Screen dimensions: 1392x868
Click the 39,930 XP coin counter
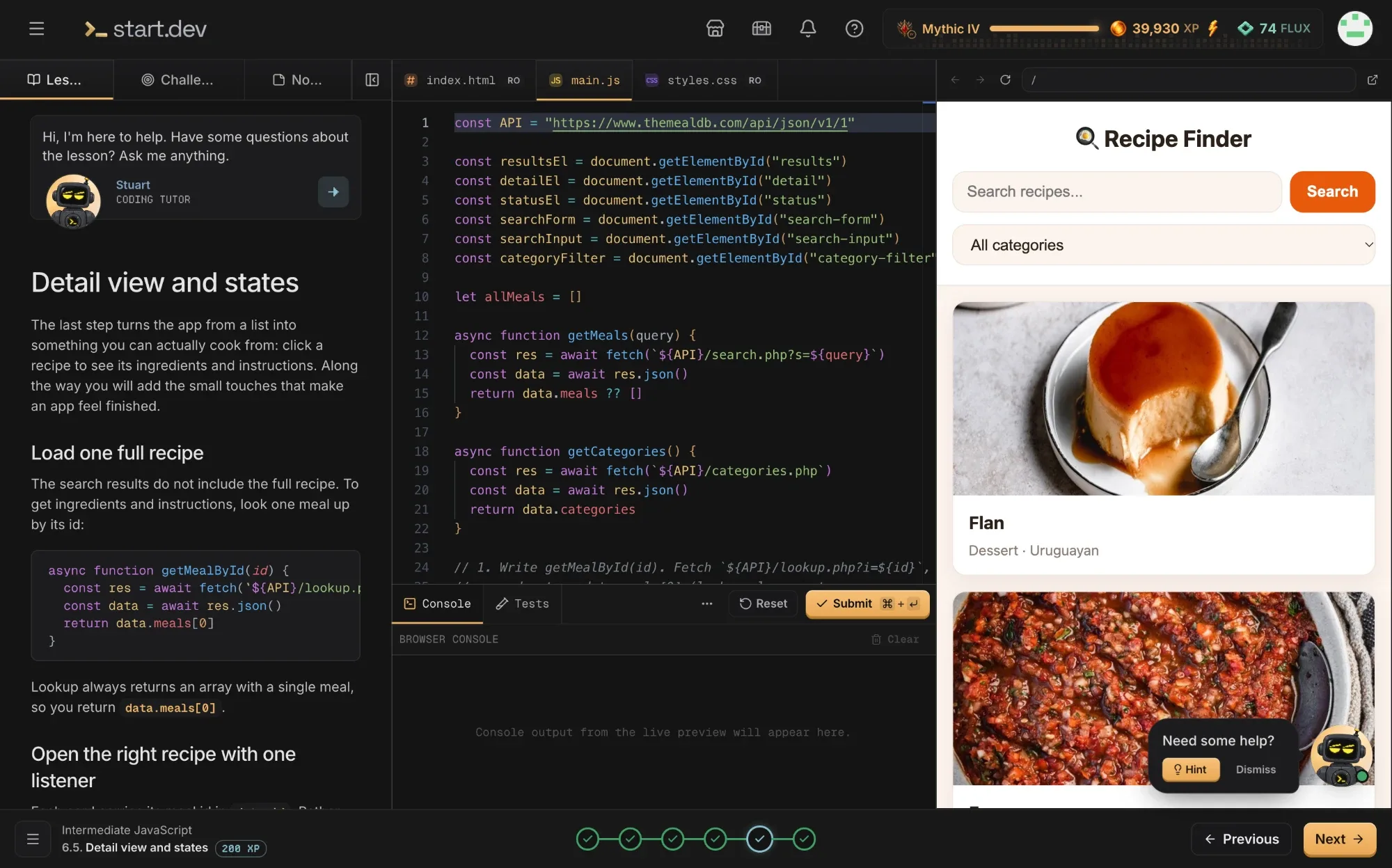(x=1155, y=29)
